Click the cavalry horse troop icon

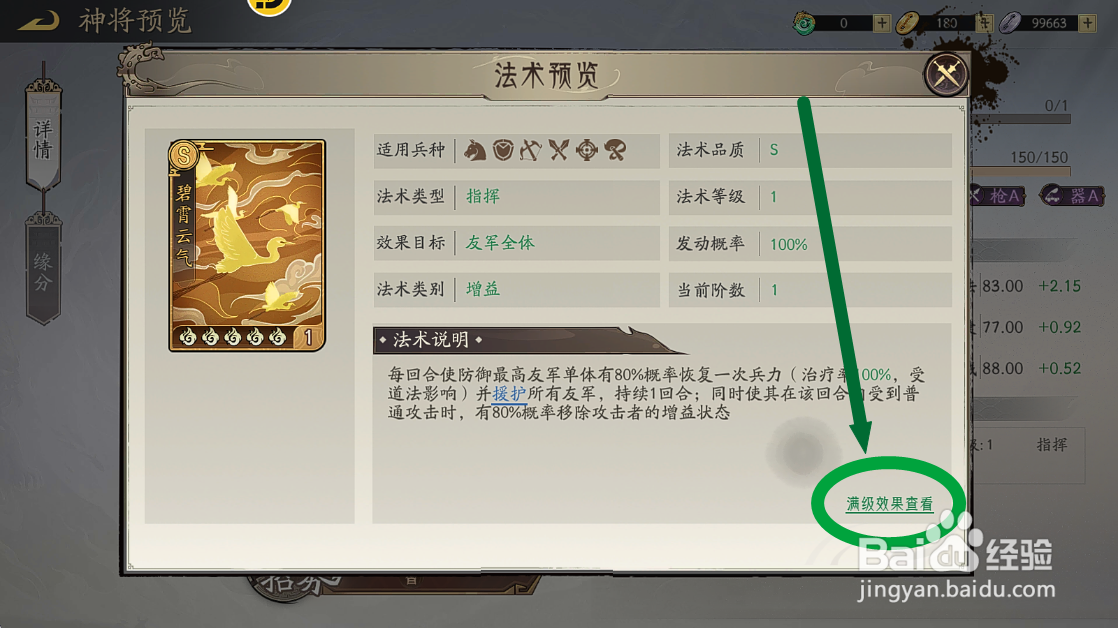tap(475, 150)
